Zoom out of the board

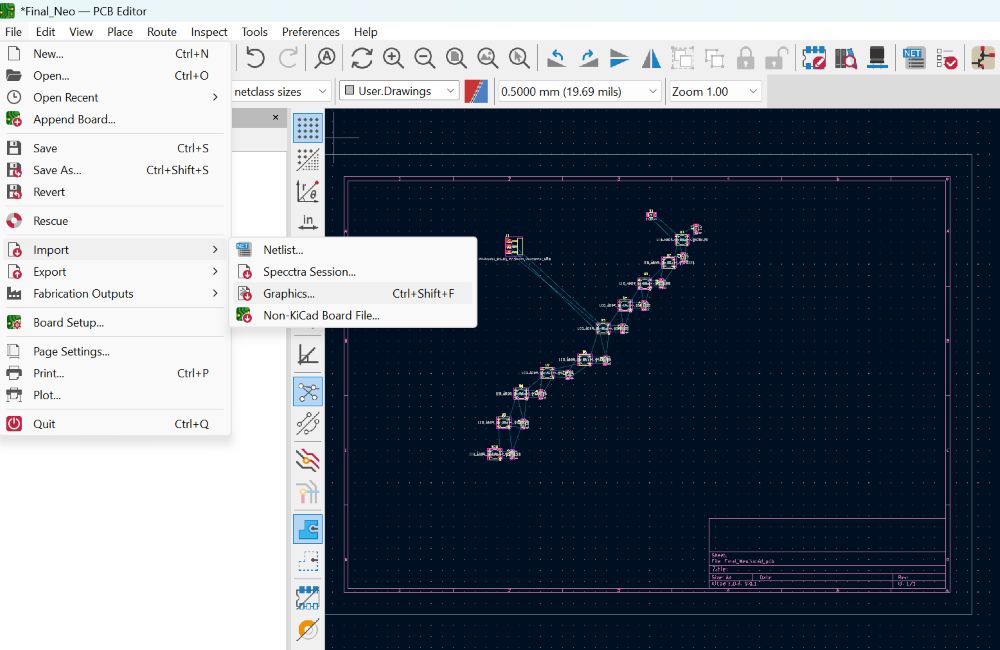(424, 59)
